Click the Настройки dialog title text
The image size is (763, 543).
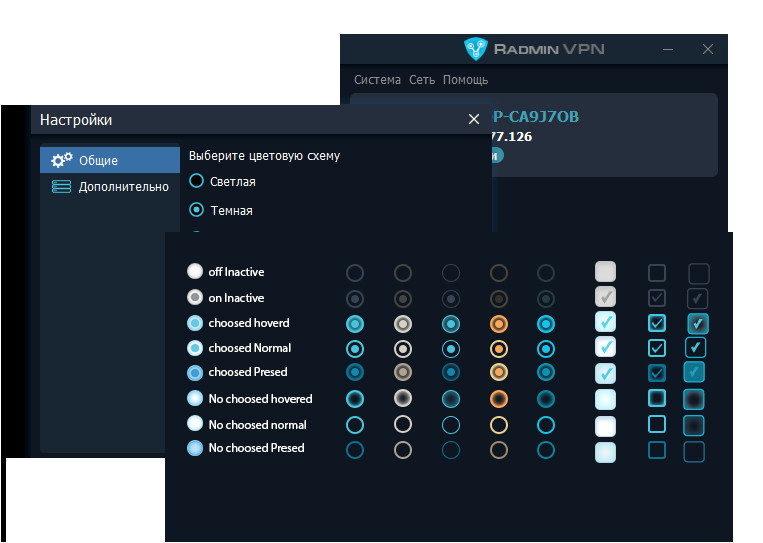(x=76, y=120)
